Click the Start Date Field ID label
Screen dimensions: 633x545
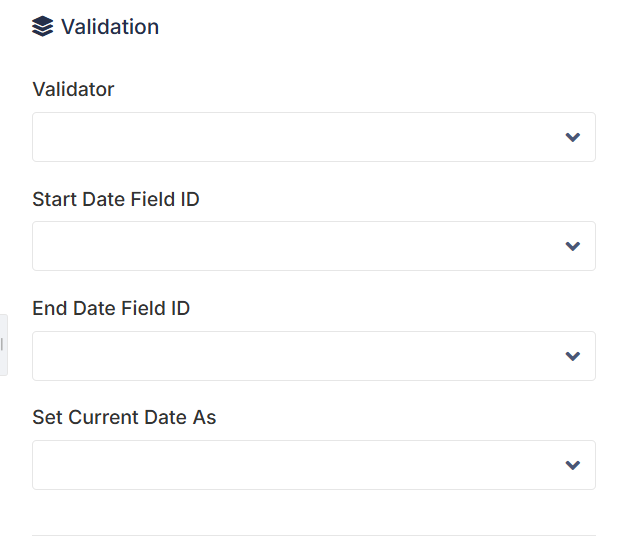point(116,199)
